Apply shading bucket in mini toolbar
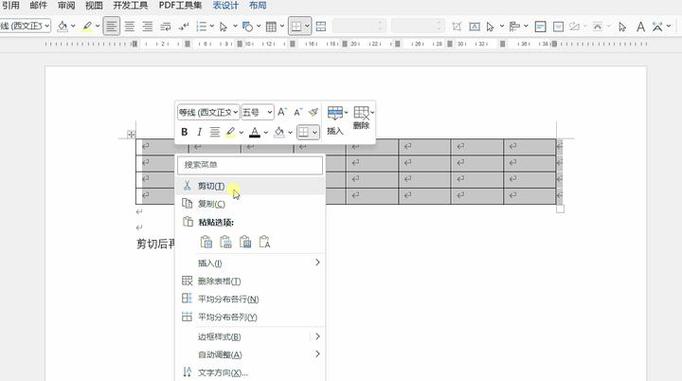Viewport: 682px width, 381px height. 279,132
